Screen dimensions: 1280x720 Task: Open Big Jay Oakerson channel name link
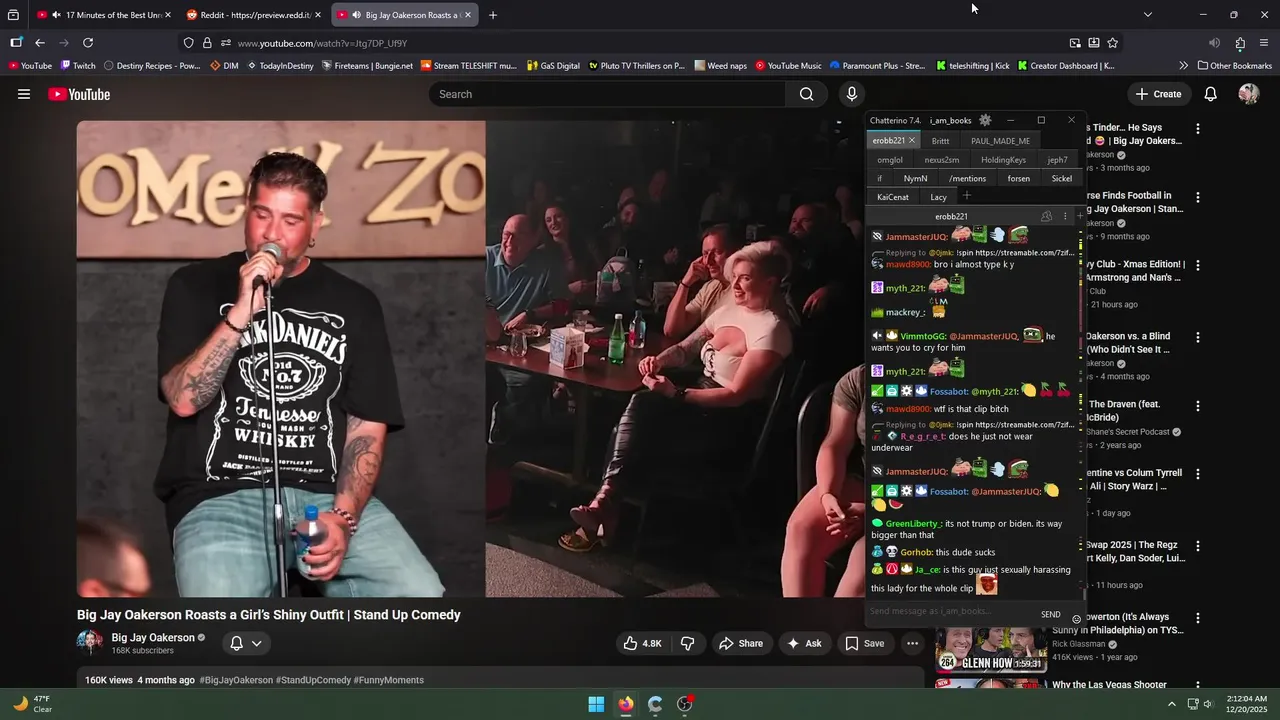(153, 637)
